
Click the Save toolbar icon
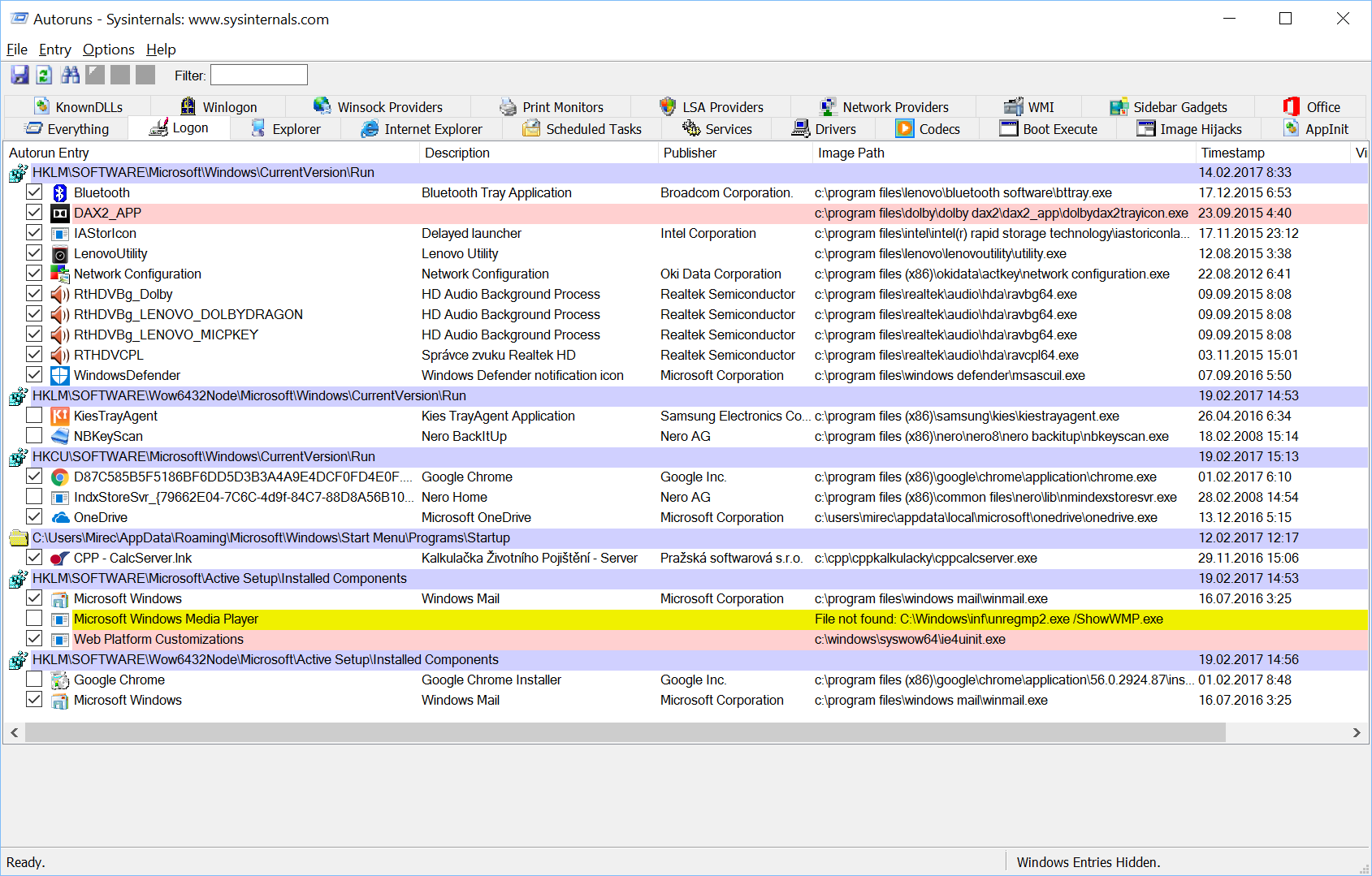(x=19, y=76)
